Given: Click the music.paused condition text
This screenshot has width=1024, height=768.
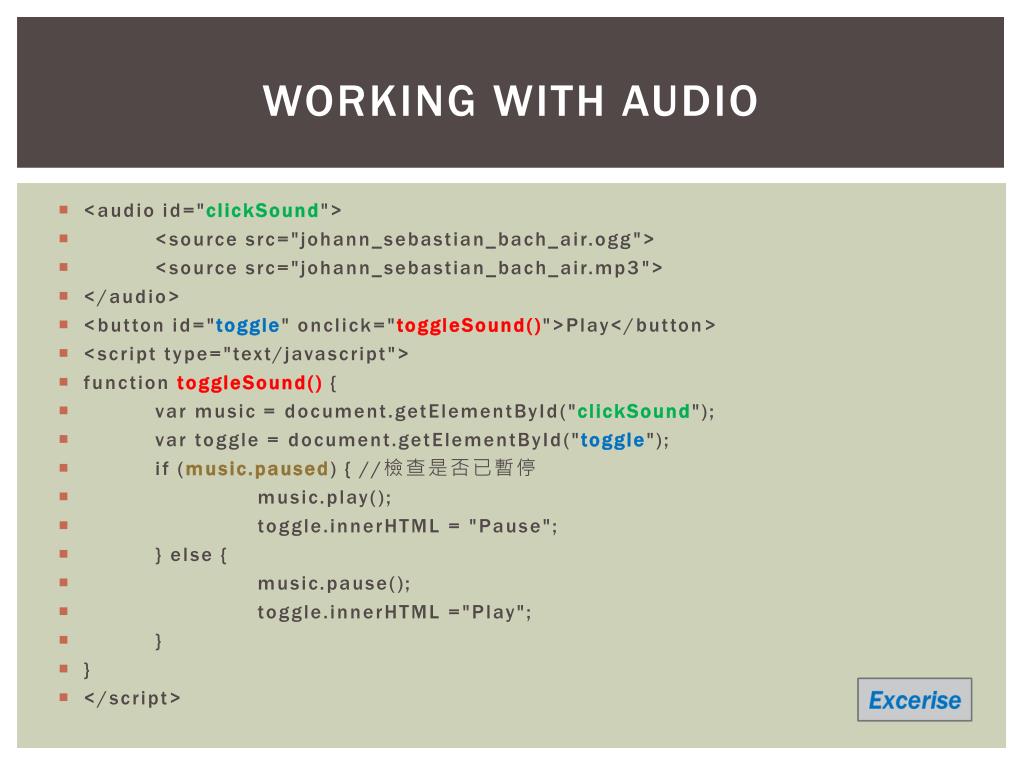Looking at the screenshot, I should point(257,469).
